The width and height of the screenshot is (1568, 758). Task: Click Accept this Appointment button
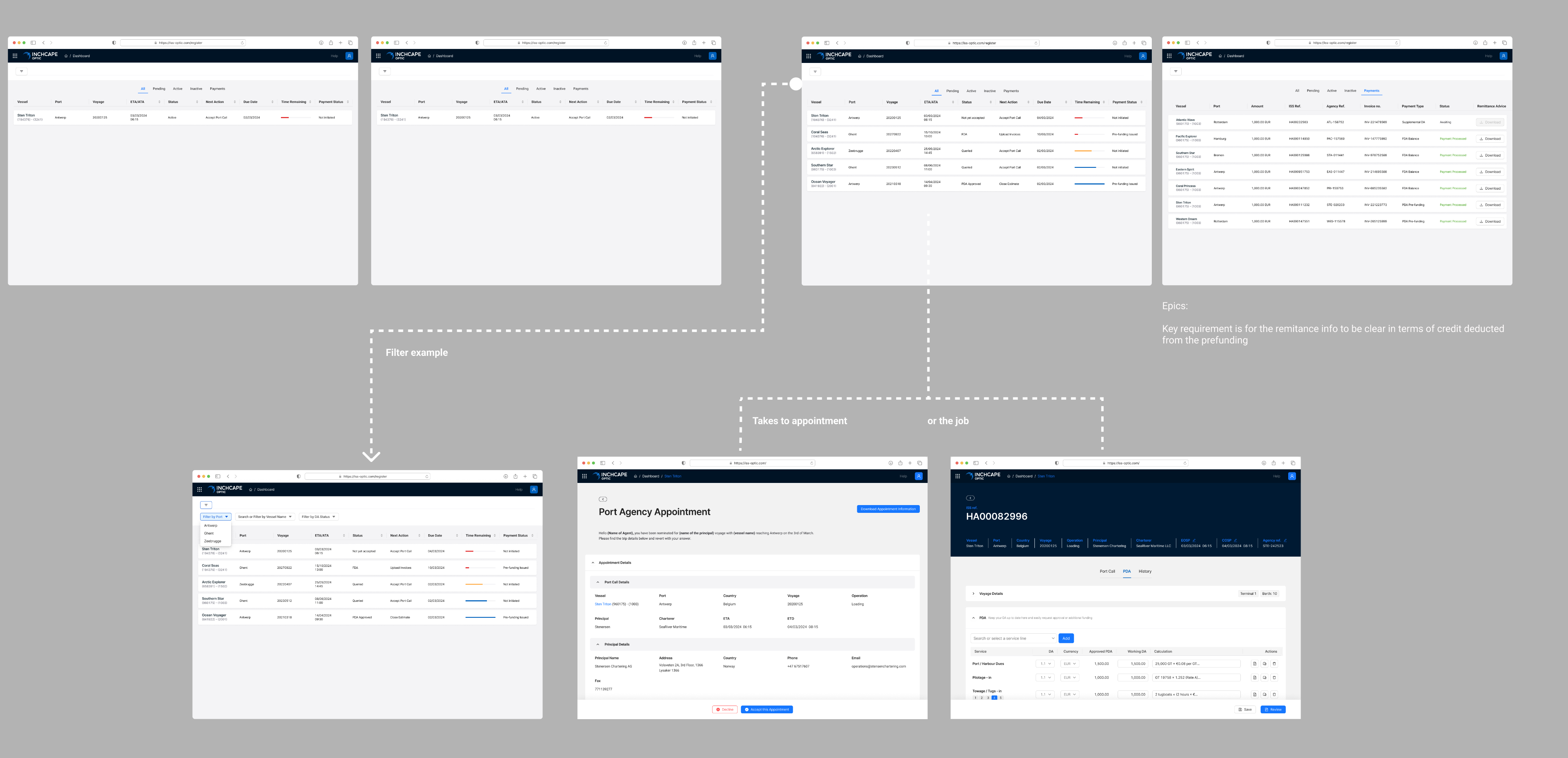pyautogui.click(x=766, y=709)
